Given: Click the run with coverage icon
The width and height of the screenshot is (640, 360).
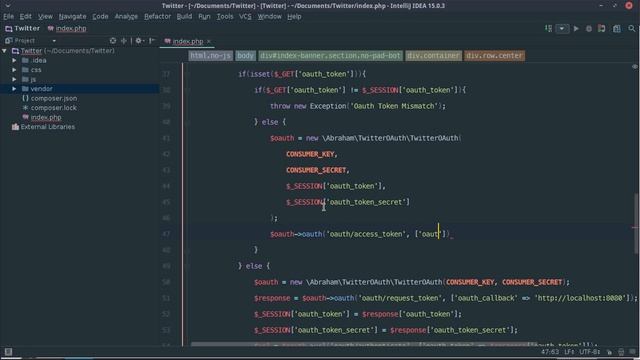Looking at the screenshot, I should [x=602, y=29].
